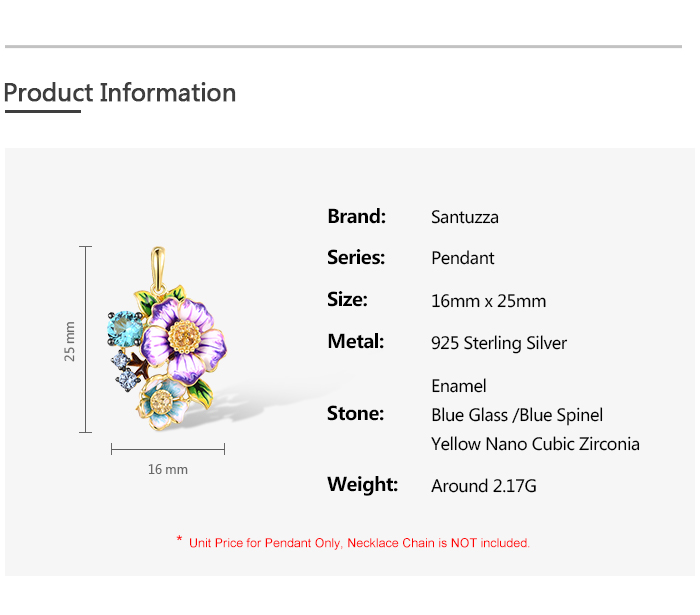Viewport: 700px width, 615px height.
Task: Click the Yellow Nano Cubic Zirconia text
Action: pyautogui.click(x=535, y=444)
